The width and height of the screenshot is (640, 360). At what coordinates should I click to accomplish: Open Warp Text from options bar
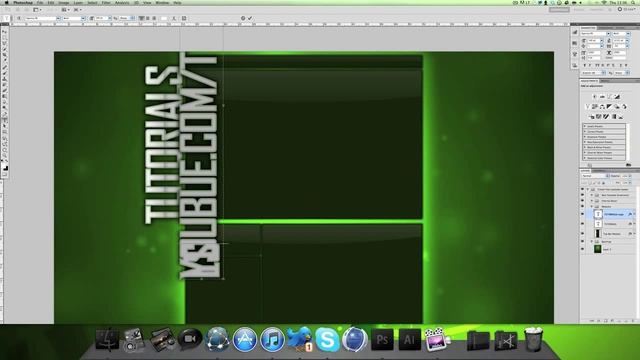coord(174,18)
